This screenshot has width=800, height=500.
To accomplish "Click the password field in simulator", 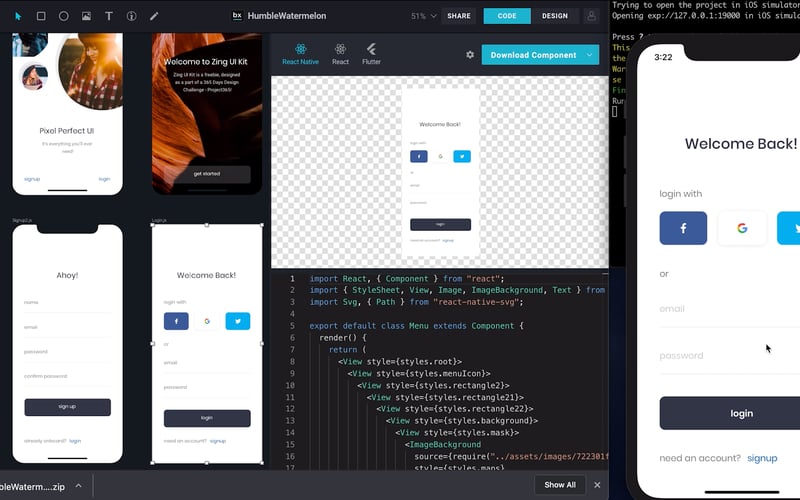I will coord(730,357).
